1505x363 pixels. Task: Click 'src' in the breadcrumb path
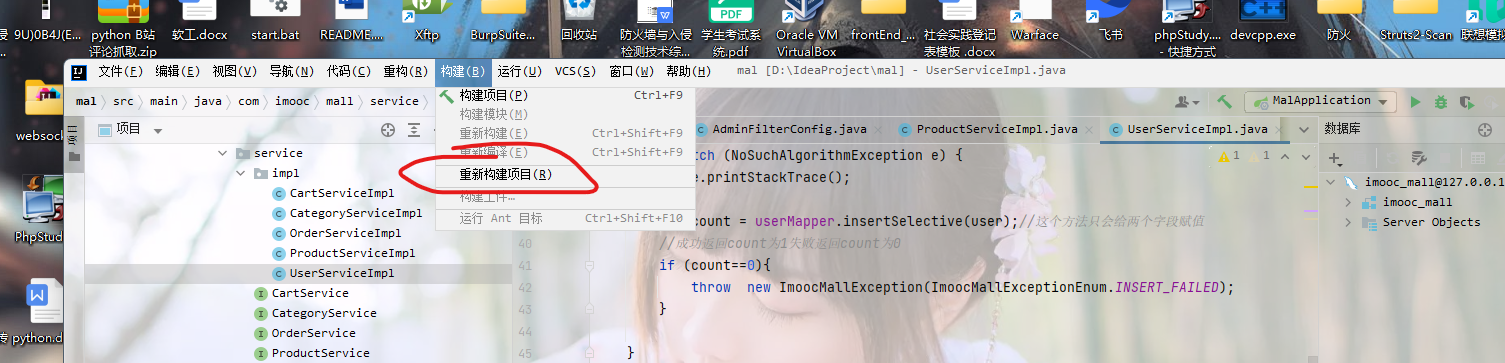coord(123,101)
